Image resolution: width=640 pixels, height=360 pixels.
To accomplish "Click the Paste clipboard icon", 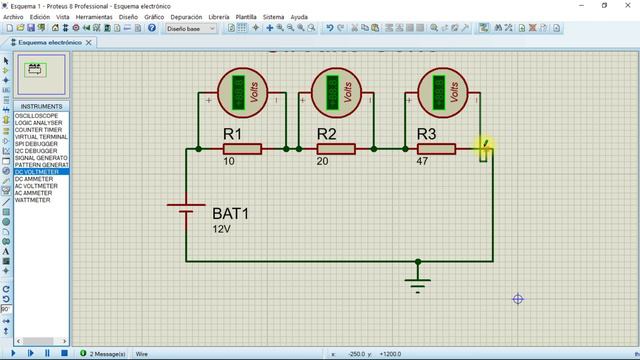I will (x=375, y=28).
